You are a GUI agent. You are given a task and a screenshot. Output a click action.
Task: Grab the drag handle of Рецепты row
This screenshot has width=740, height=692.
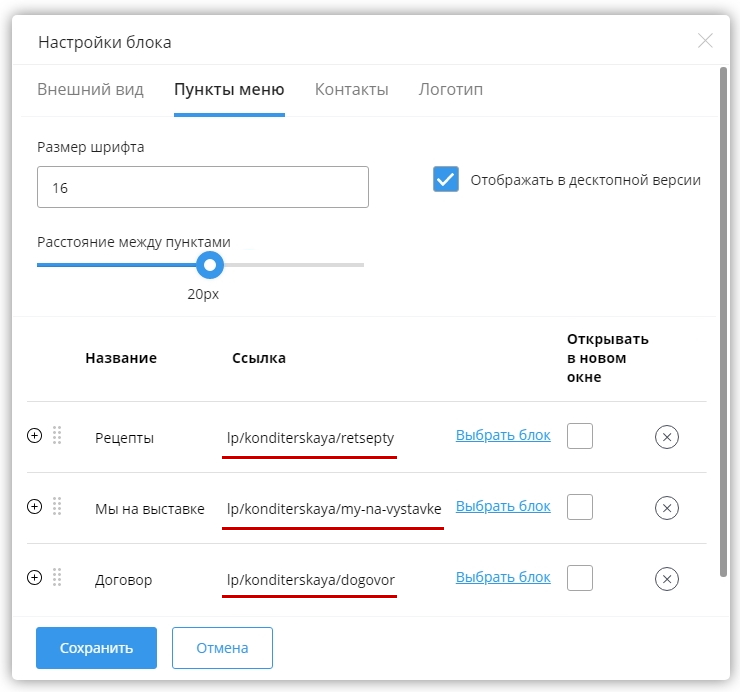point(57,436)
